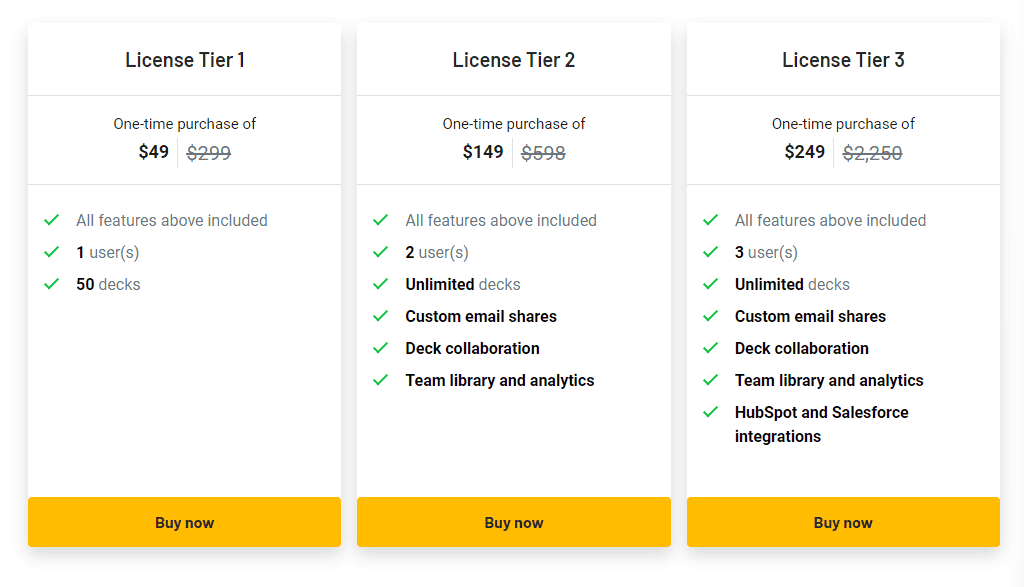The image size is (1024, 587).
Task: Click checkmark beside Tier 3 '3 user(s)'
Action: [710, 252]
